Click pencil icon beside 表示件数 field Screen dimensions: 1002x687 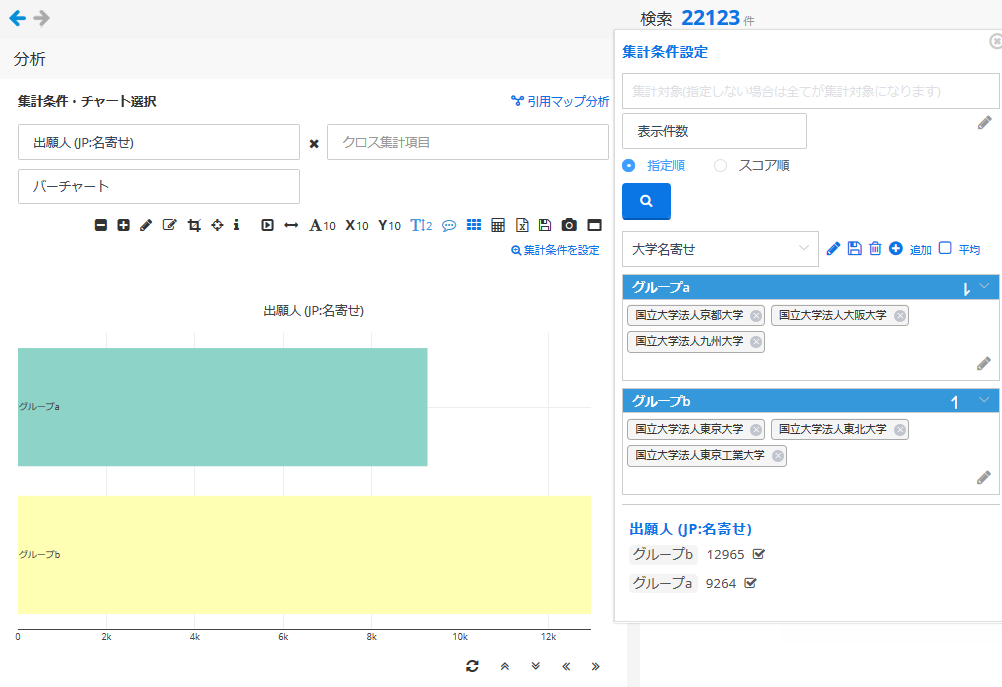[x=985, y=123]
